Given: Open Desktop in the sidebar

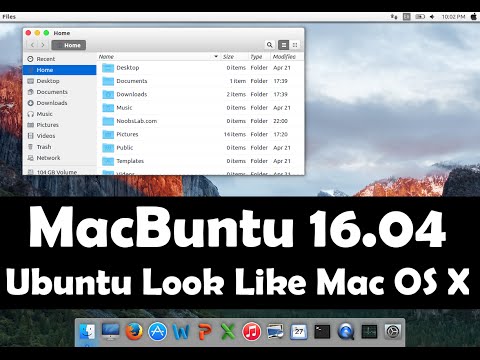Looking at the screenshot, I should (x=59, y=81).
